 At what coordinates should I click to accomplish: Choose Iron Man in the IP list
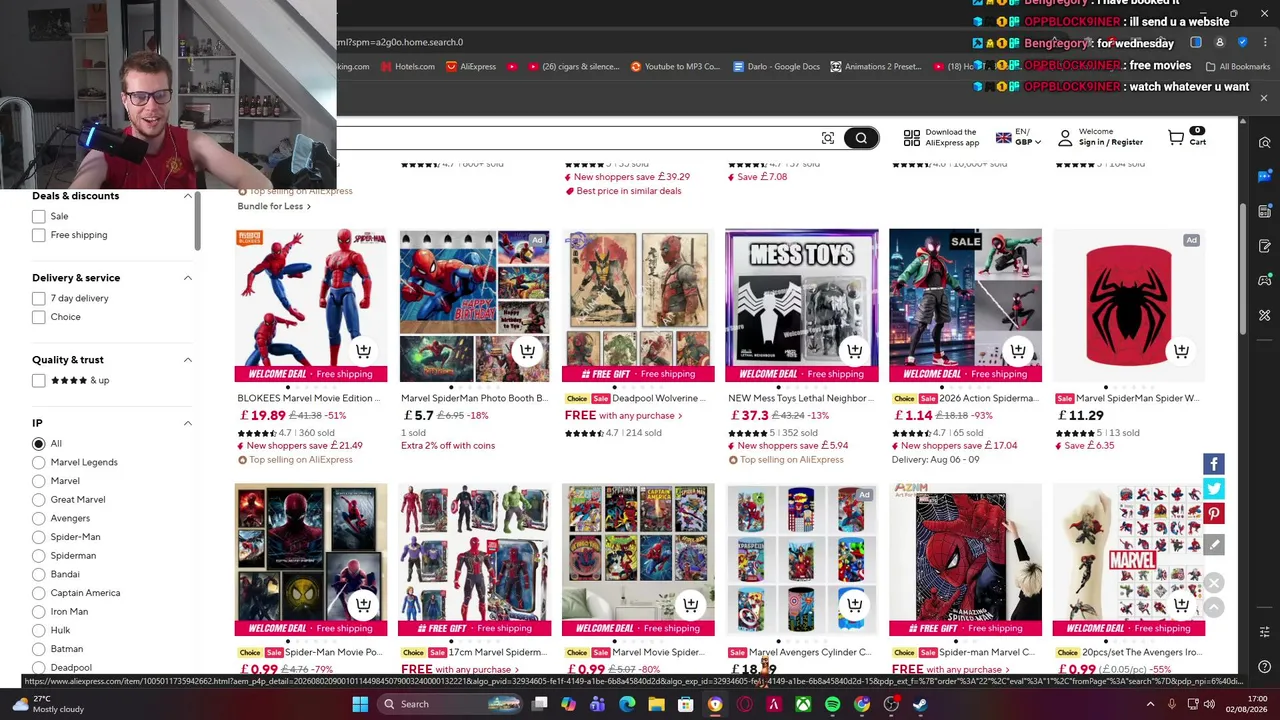tap(39, 612)
